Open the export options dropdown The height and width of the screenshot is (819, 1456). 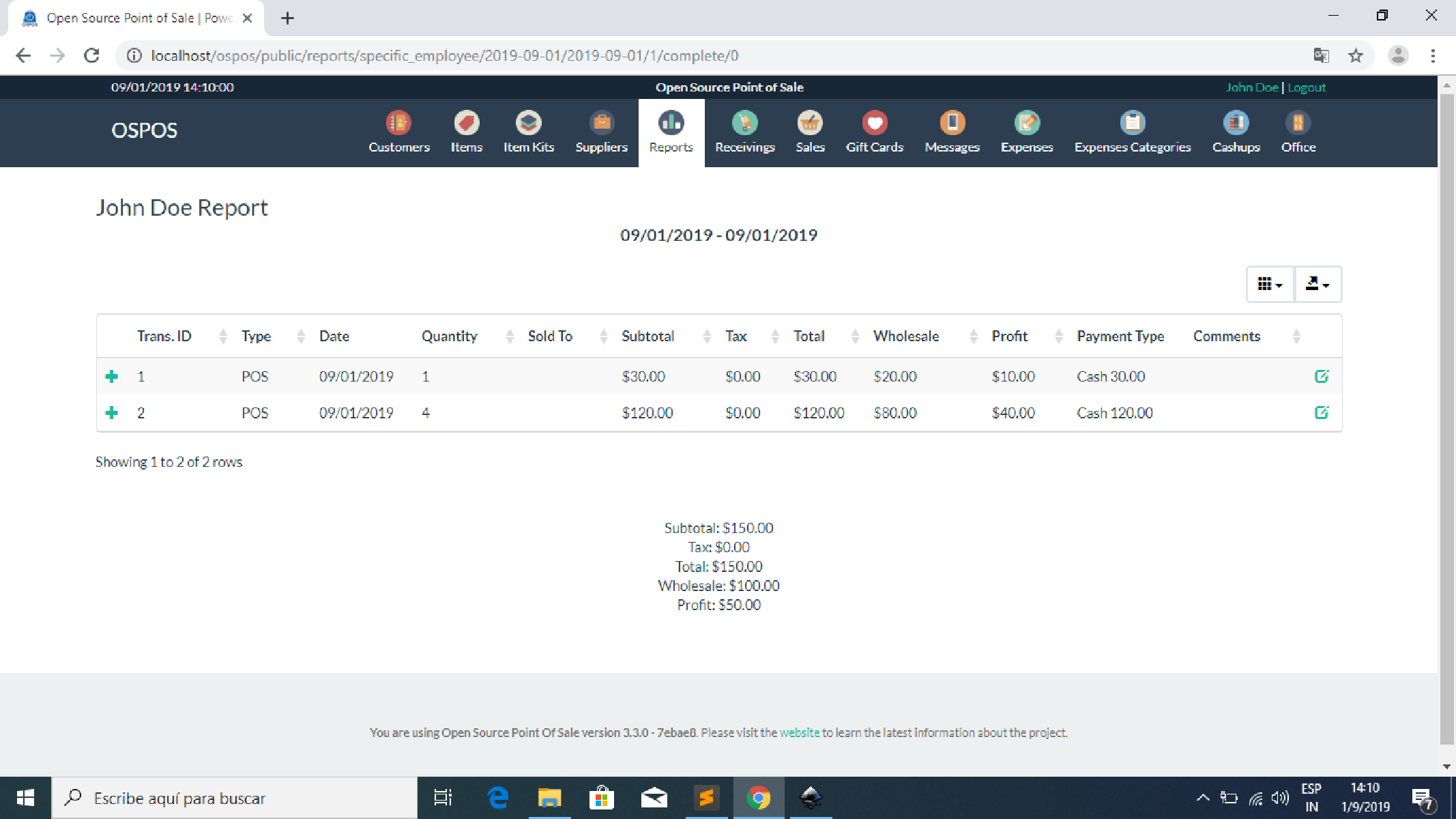pyautogui.click(x=1317, y=284)
